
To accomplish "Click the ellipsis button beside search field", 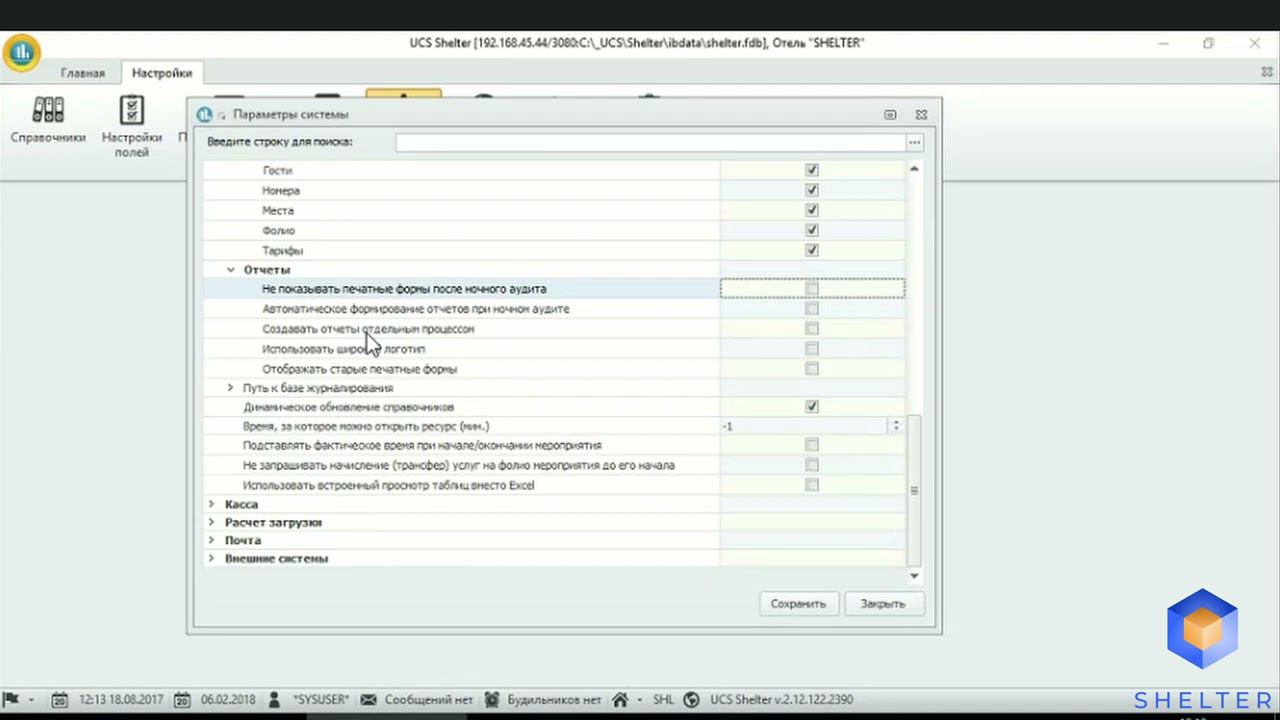I will (914, 143).
